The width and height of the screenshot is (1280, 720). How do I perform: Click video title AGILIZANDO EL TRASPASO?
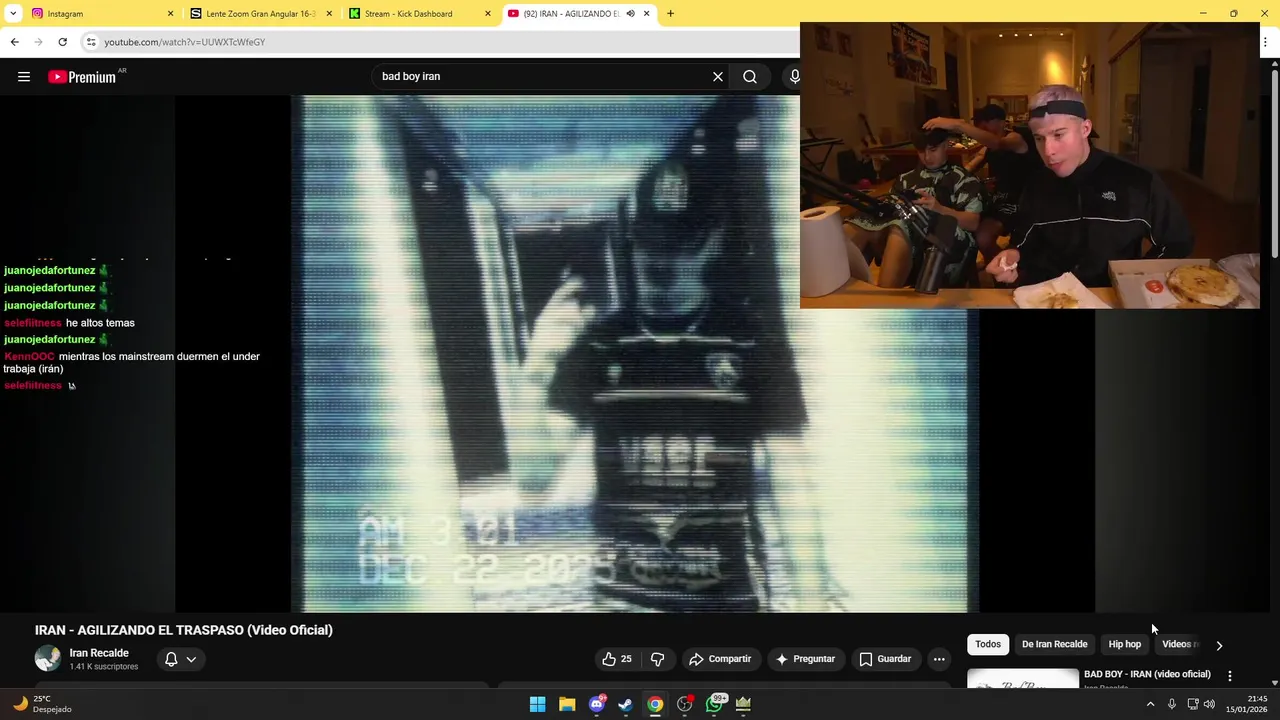click(184, 630)
